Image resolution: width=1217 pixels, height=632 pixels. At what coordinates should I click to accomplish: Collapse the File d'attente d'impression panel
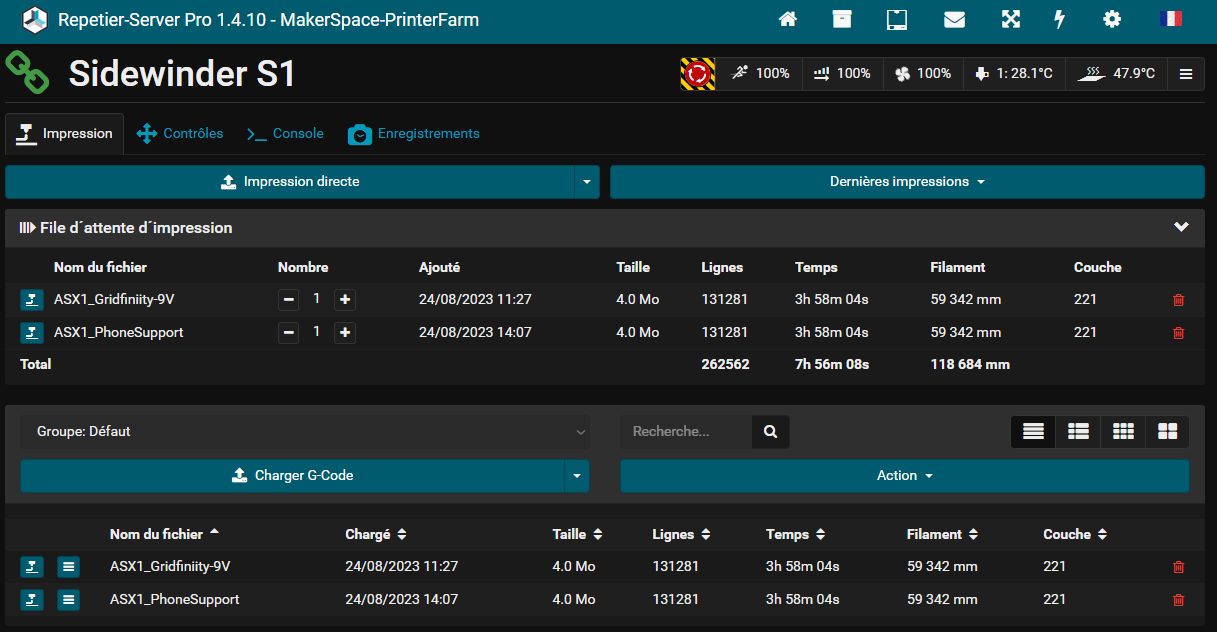(x=1181, y=228)
